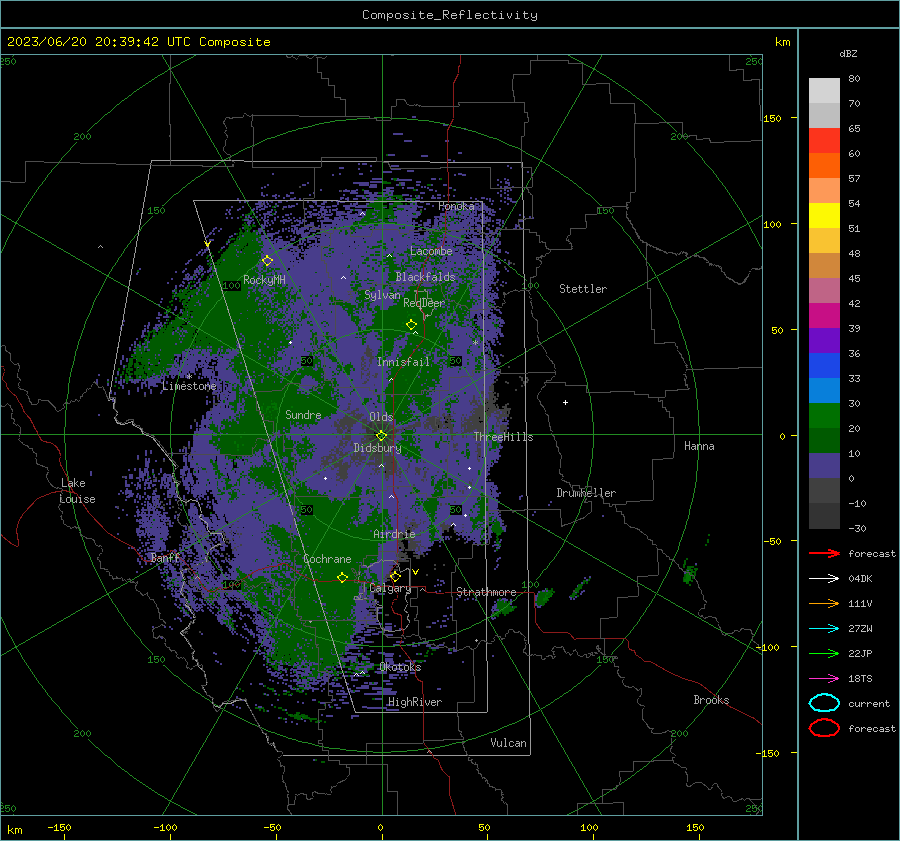This screenshot has width=900, height=841.
Task: Select the cyan current oval icon
Action: [x=824, y=703]
